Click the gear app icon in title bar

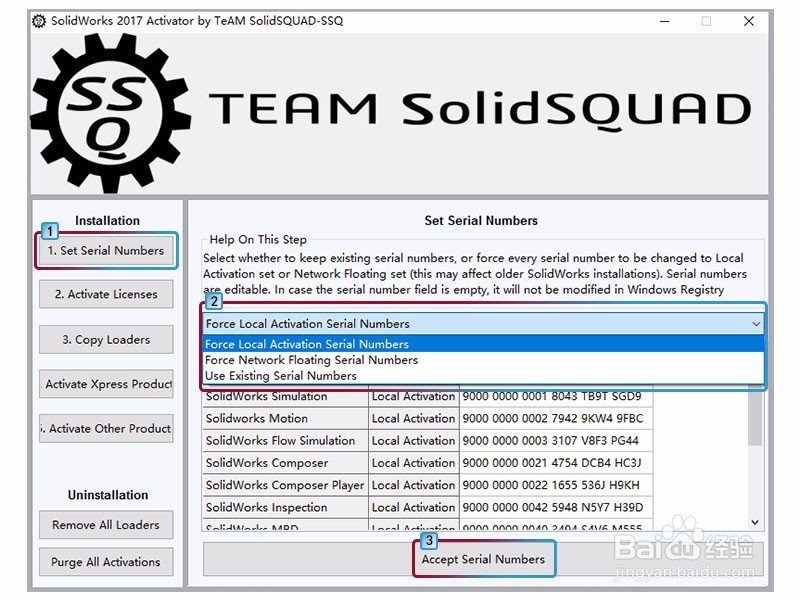pos(39,21)
